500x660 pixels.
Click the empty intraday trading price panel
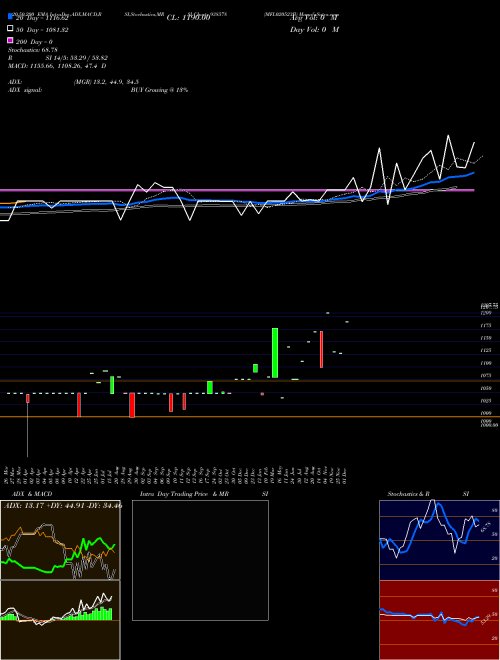coord(200,560)
